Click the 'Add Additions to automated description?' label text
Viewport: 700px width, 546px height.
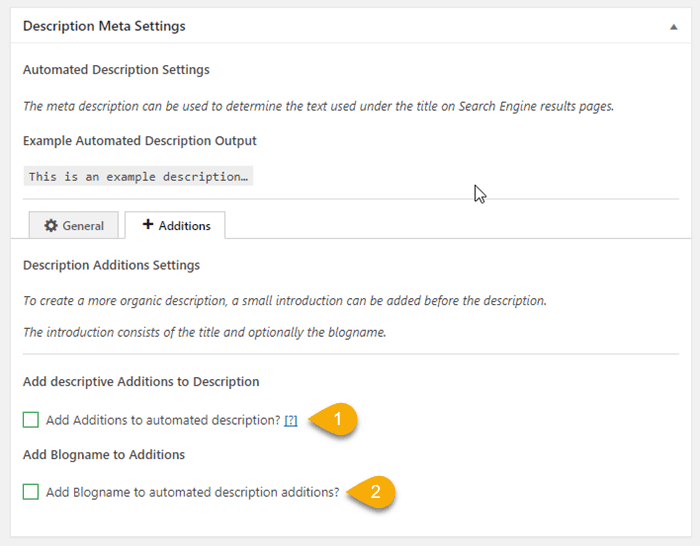(163, 420)
